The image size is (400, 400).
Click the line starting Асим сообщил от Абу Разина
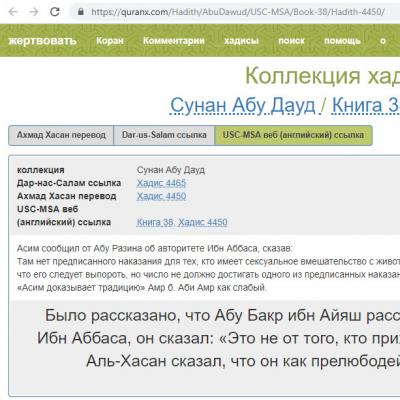(x=155, y=248)
